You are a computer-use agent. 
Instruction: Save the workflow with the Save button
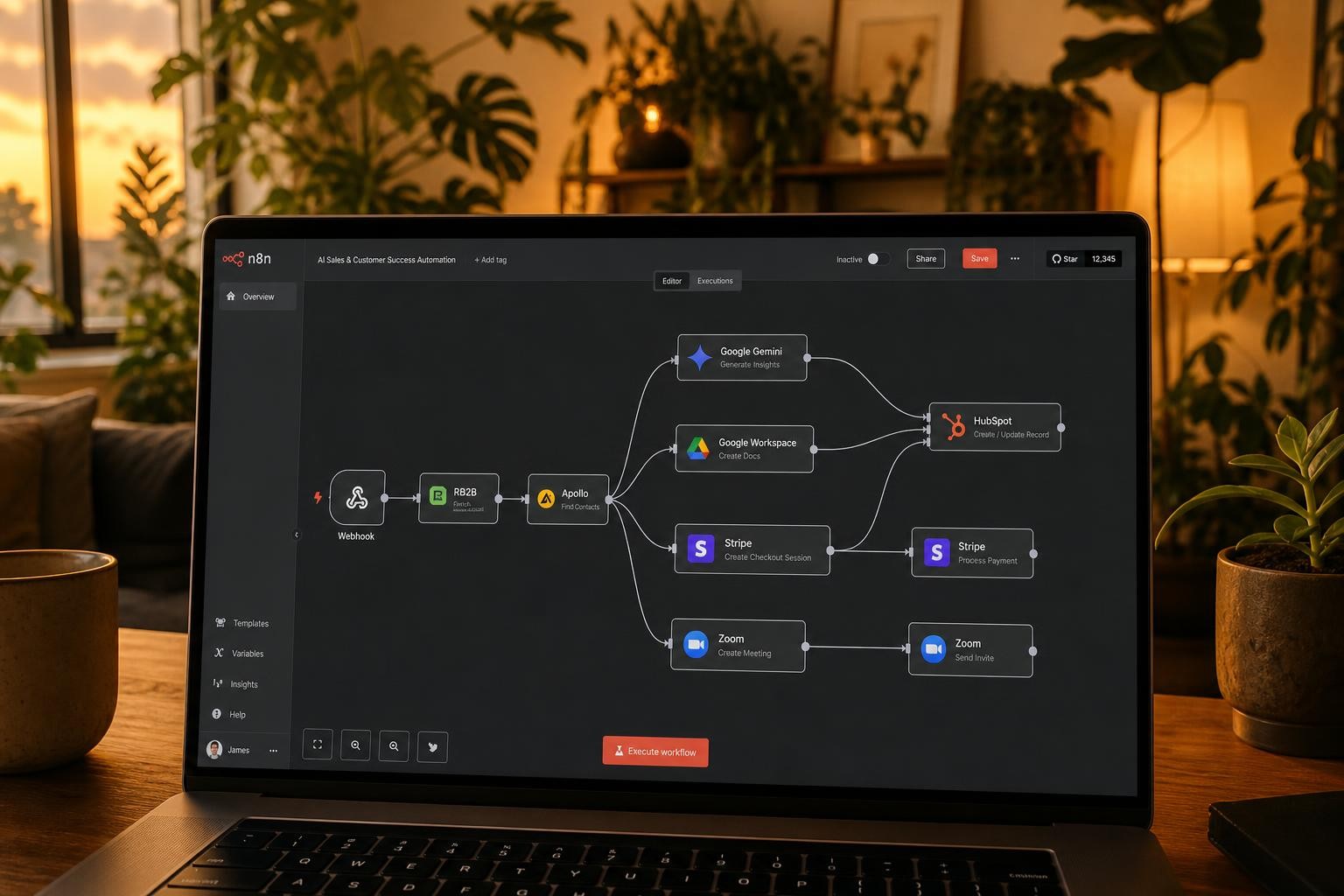click(x=979, y=258)
